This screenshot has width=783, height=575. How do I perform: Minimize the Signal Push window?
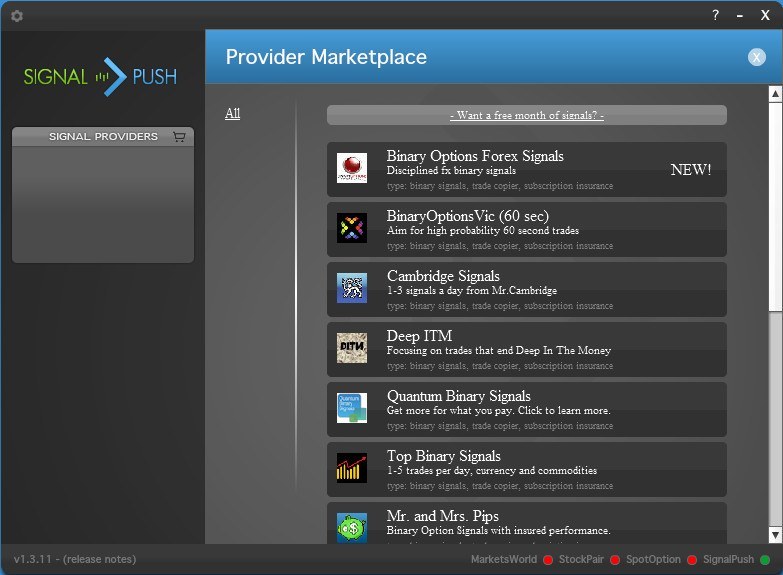click(740, 16)
